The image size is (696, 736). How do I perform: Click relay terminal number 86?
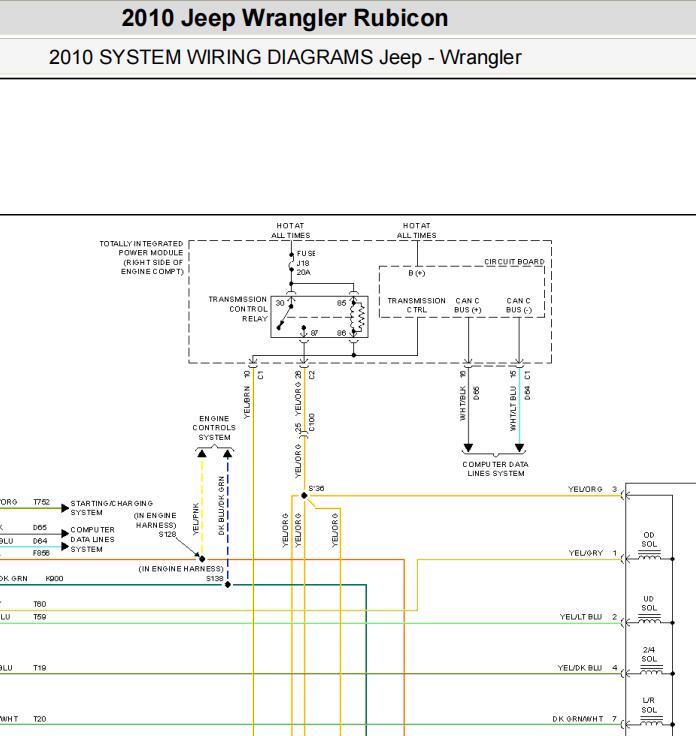pos(341,333)
